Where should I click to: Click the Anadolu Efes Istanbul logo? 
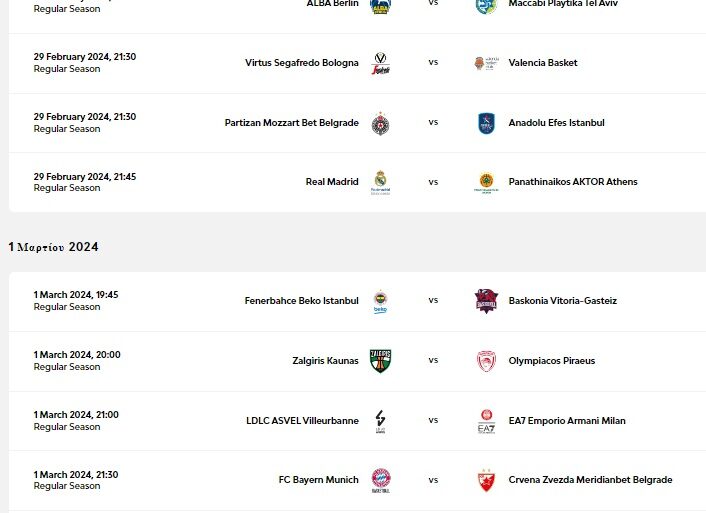(486, 123)
